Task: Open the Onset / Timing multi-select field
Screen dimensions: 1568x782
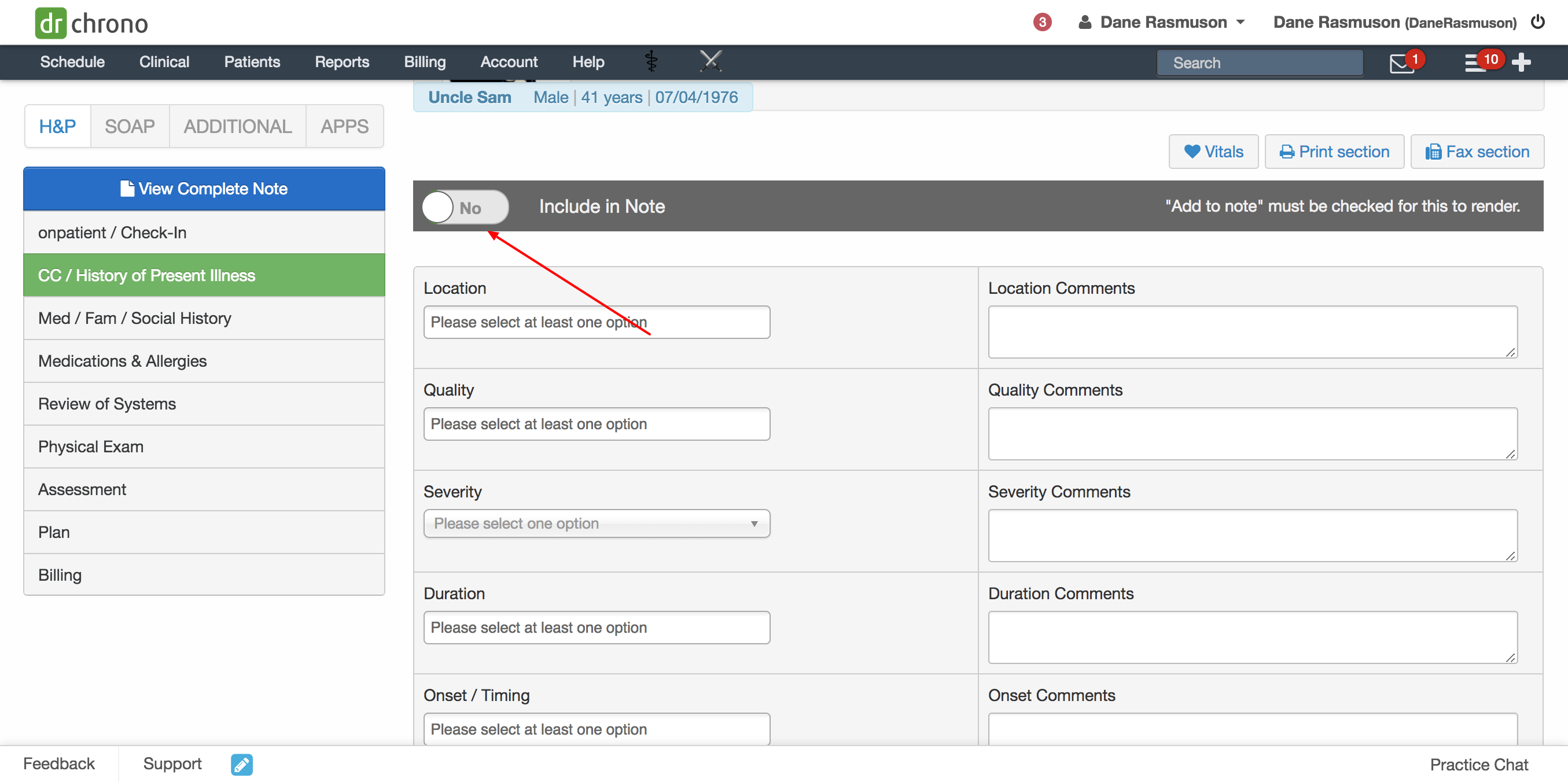Action: pyautogui.click(x=597, y=729)
